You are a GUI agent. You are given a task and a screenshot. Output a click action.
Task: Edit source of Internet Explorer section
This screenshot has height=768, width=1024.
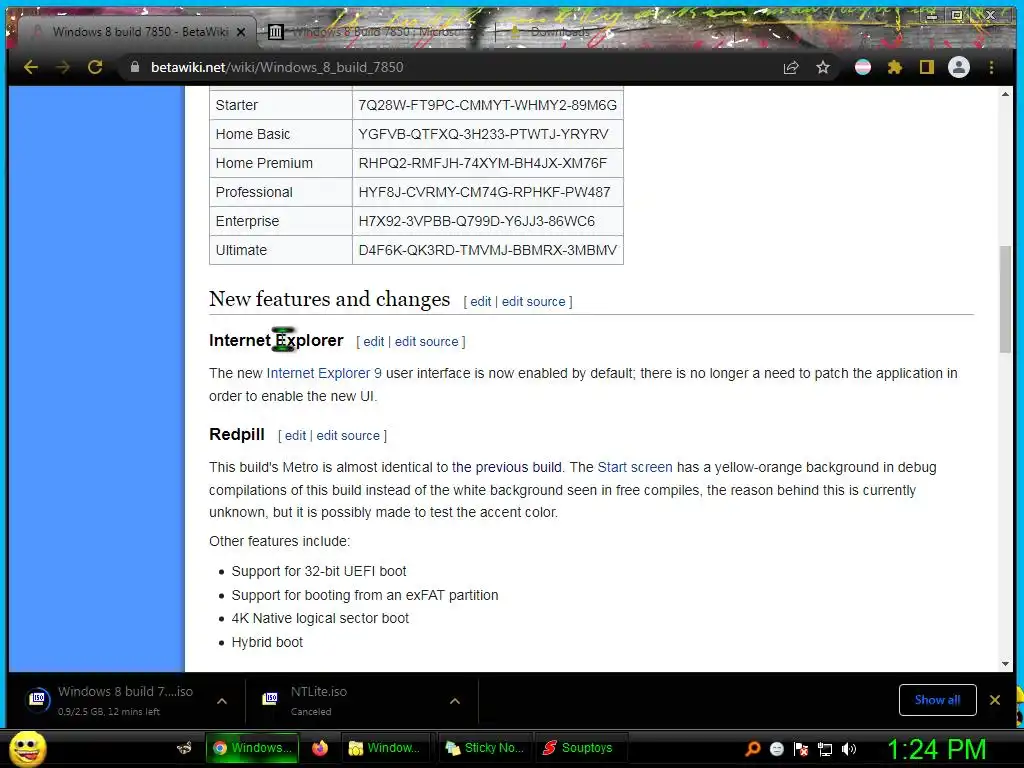coord(426,342)
